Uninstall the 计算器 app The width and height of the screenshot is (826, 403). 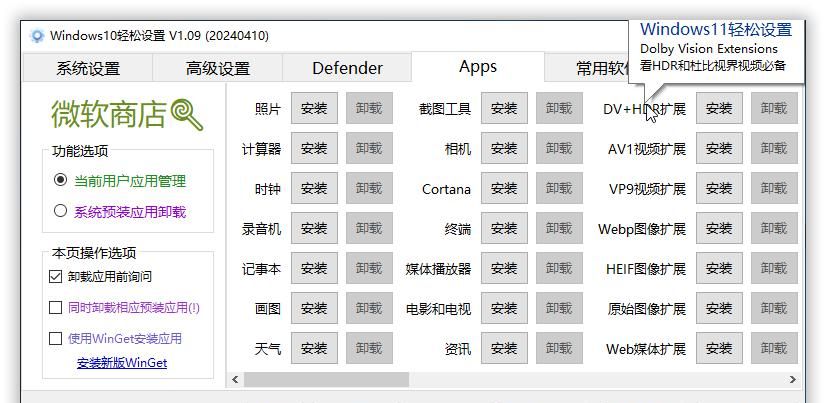[x=369, y=149]
